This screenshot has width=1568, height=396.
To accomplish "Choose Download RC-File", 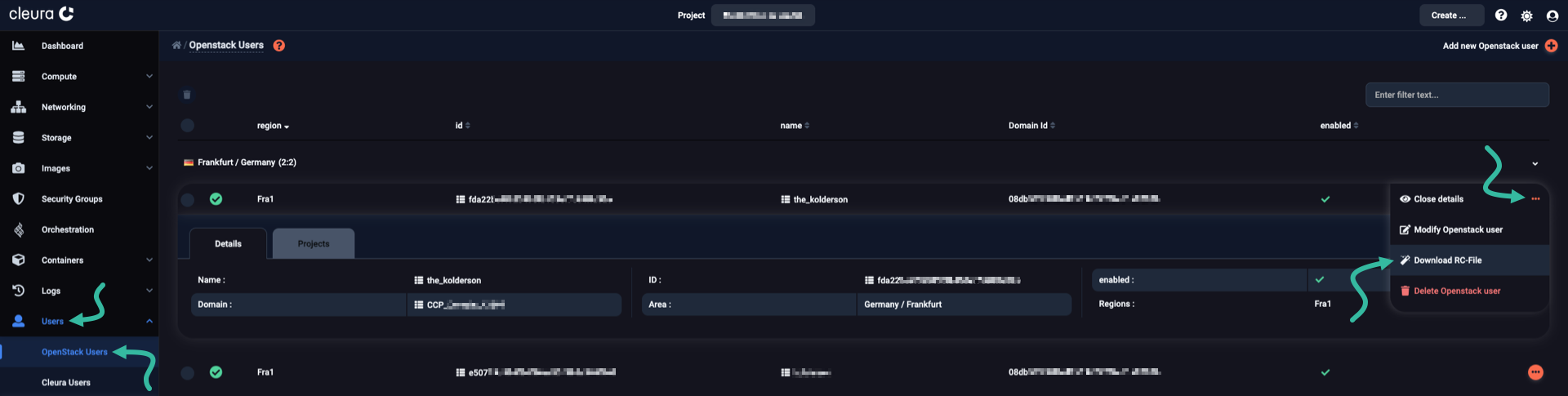I will (1469, 260).
